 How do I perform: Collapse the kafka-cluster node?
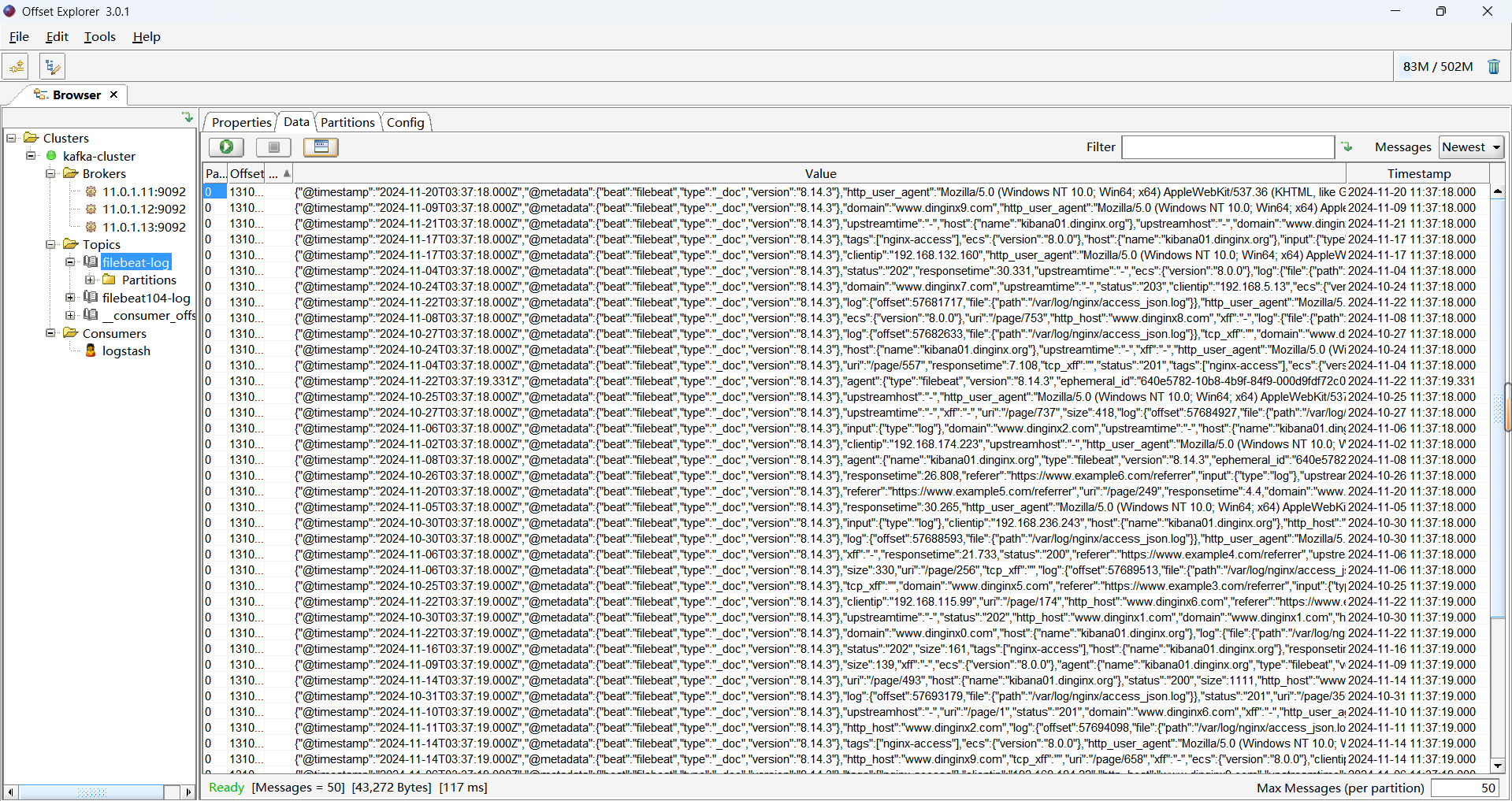point(31,156)
